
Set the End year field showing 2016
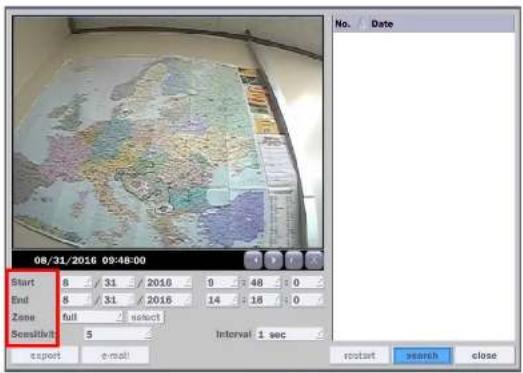[x=168, y=300]
